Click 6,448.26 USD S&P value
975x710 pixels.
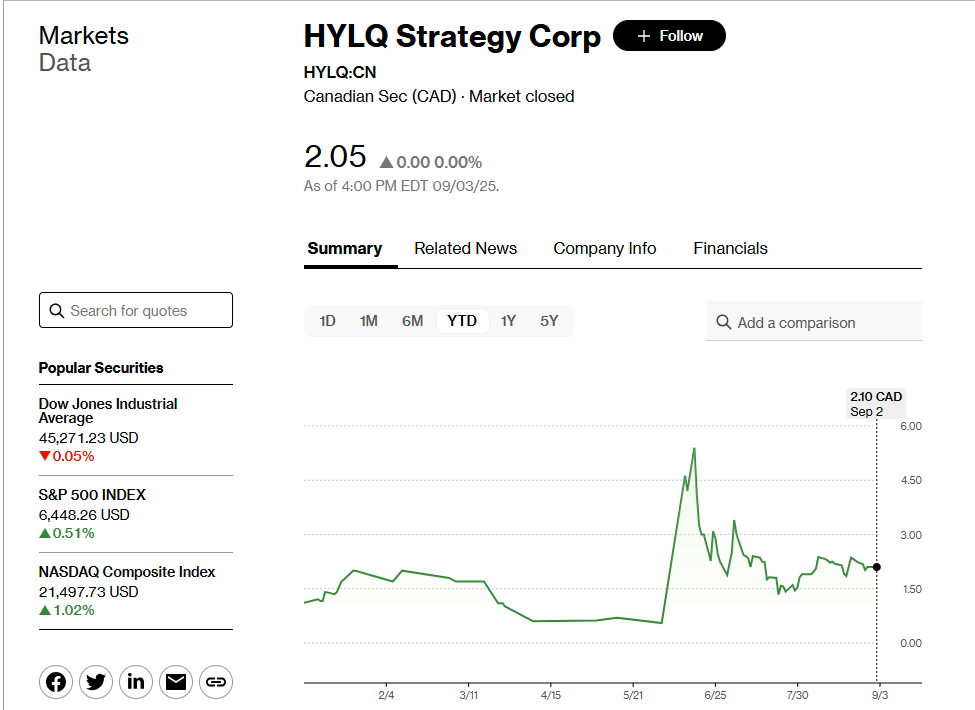pyautogui.click(x=84, y=515)
